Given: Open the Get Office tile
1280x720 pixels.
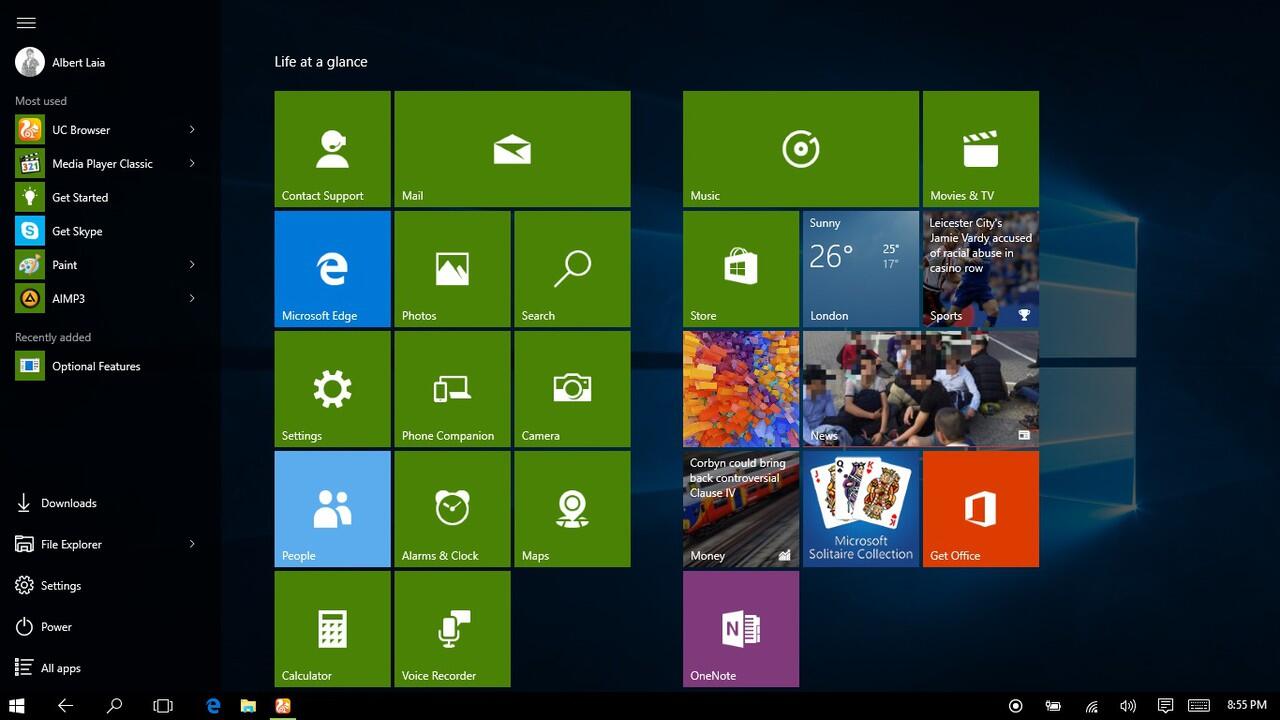Looking at the screenshot, I should click(981, 509).
